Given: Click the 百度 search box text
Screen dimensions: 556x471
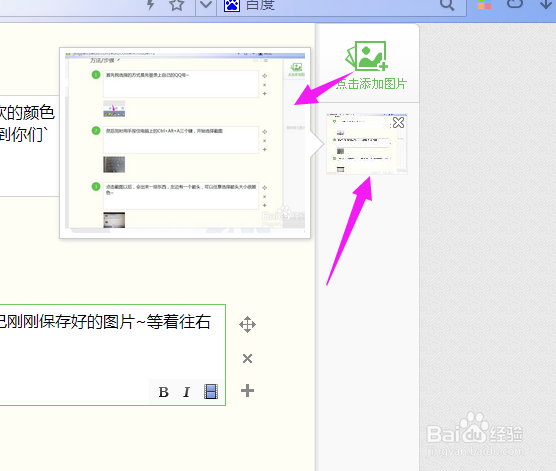Looking at the screenshot, I should pos(260,5).
